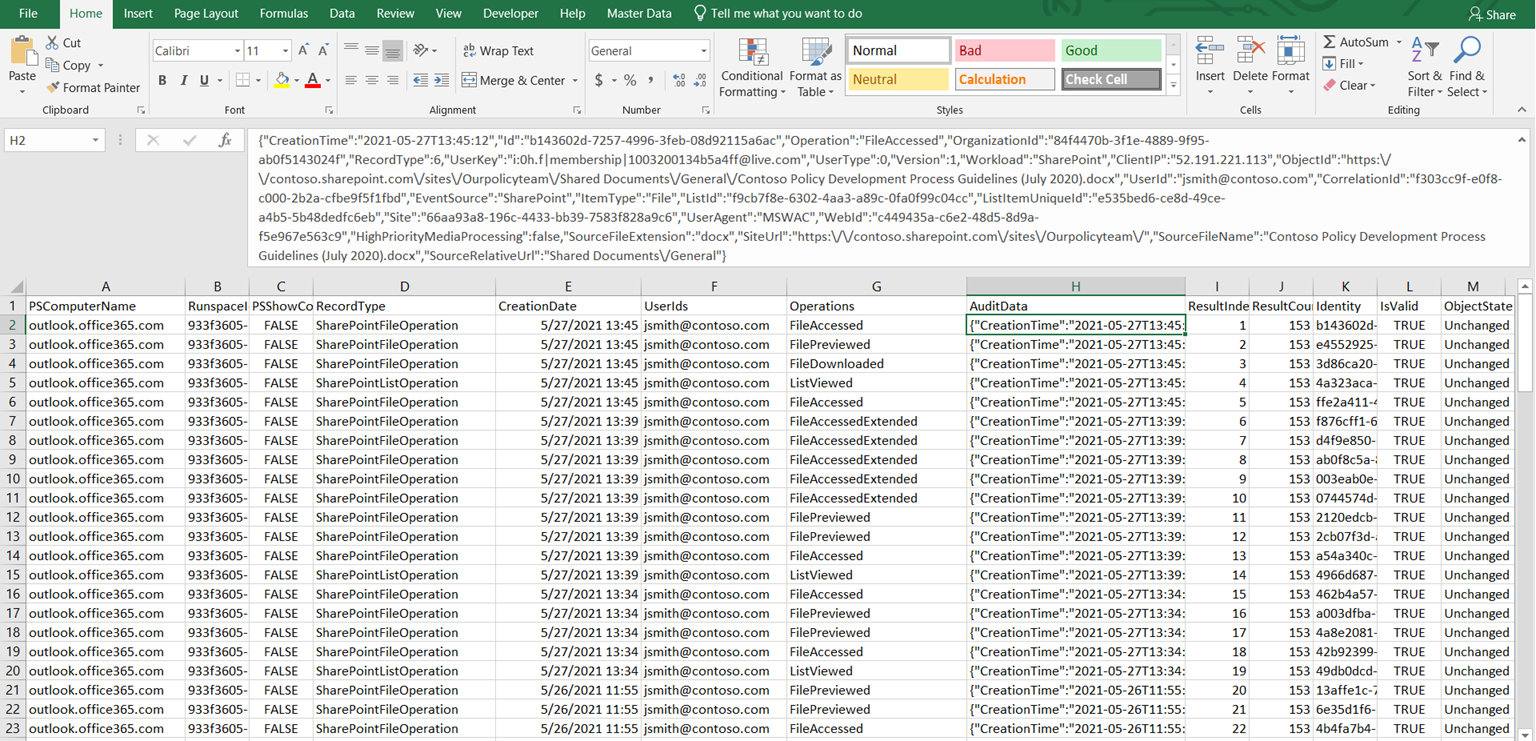
Task: Toggle Wrap Text
Action: [498, 51]
